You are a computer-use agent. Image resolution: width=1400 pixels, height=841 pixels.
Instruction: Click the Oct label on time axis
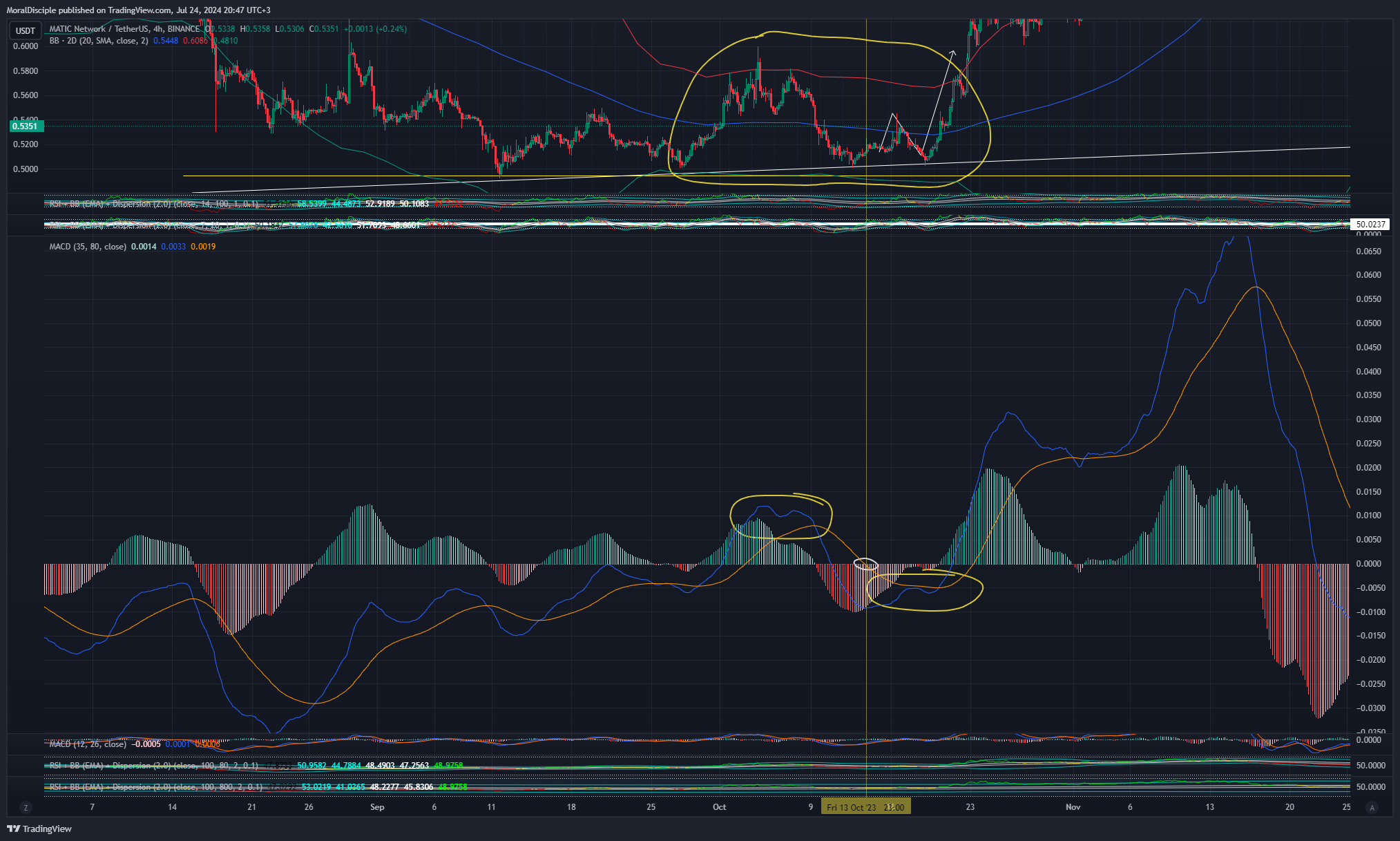point(720,807)
